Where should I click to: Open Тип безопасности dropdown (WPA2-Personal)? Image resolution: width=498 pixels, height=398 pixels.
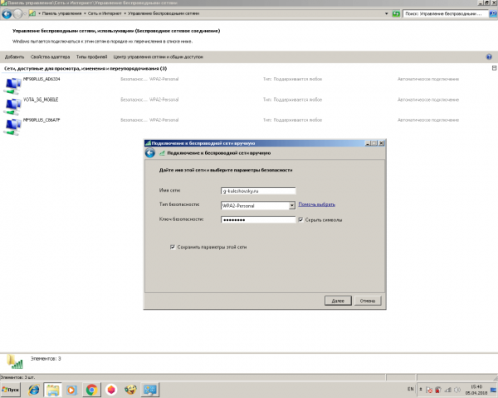(x=292, y=205)
